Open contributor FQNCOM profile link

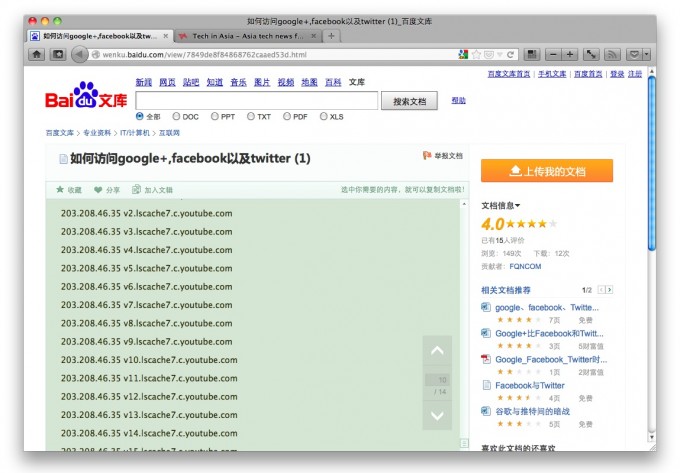tap(525, 266)
